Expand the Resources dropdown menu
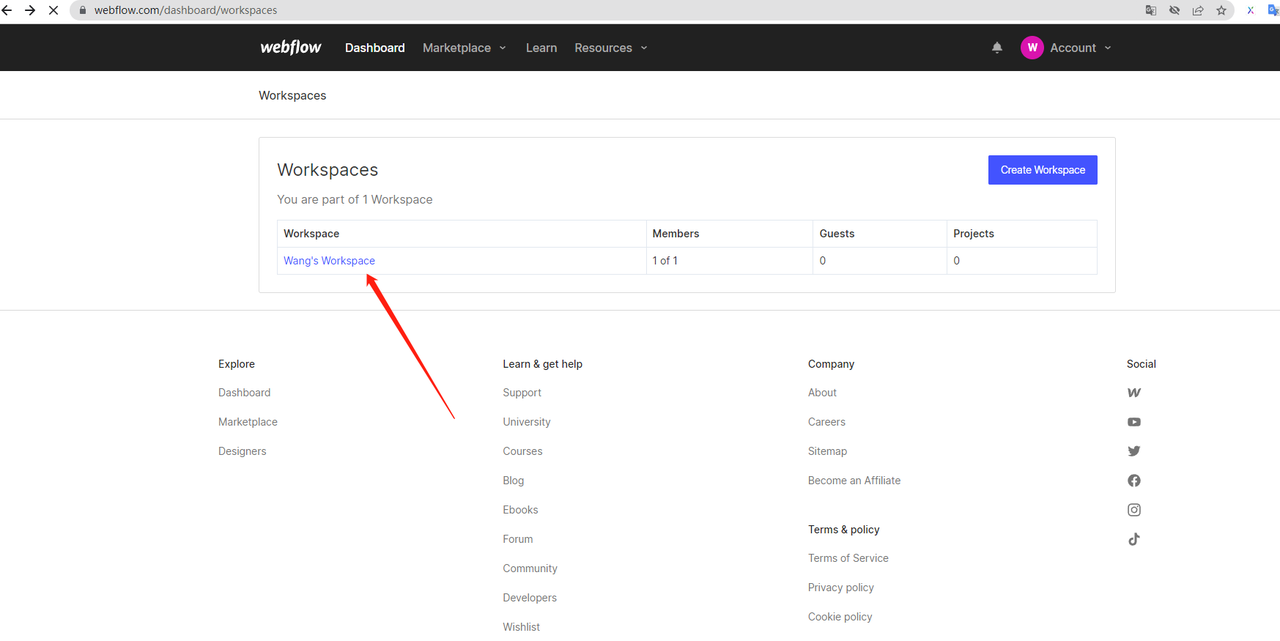This screenshot has height=641, width=1280. pos(611,48)
